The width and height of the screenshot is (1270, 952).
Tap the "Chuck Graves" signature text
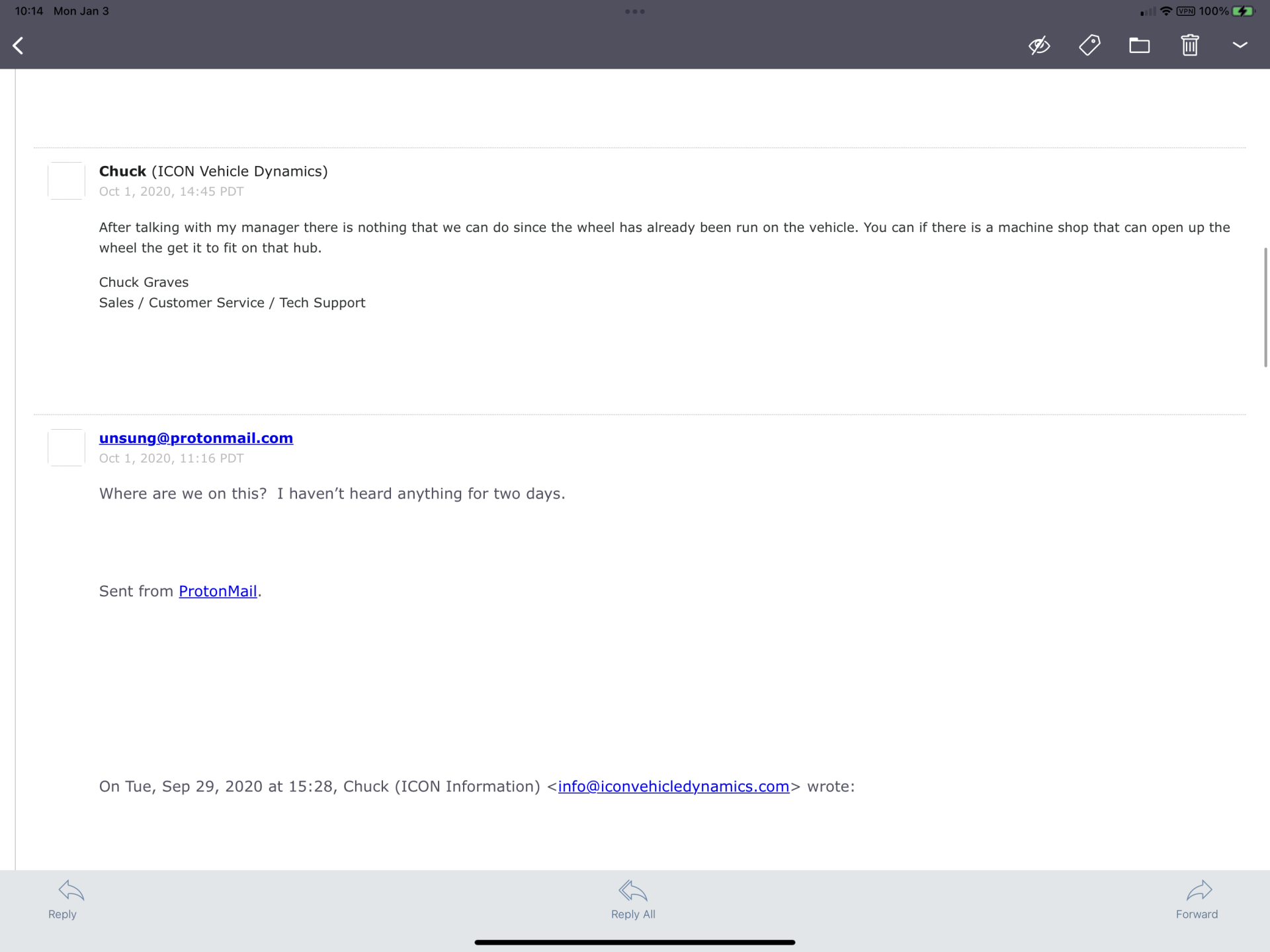(144, 282)
